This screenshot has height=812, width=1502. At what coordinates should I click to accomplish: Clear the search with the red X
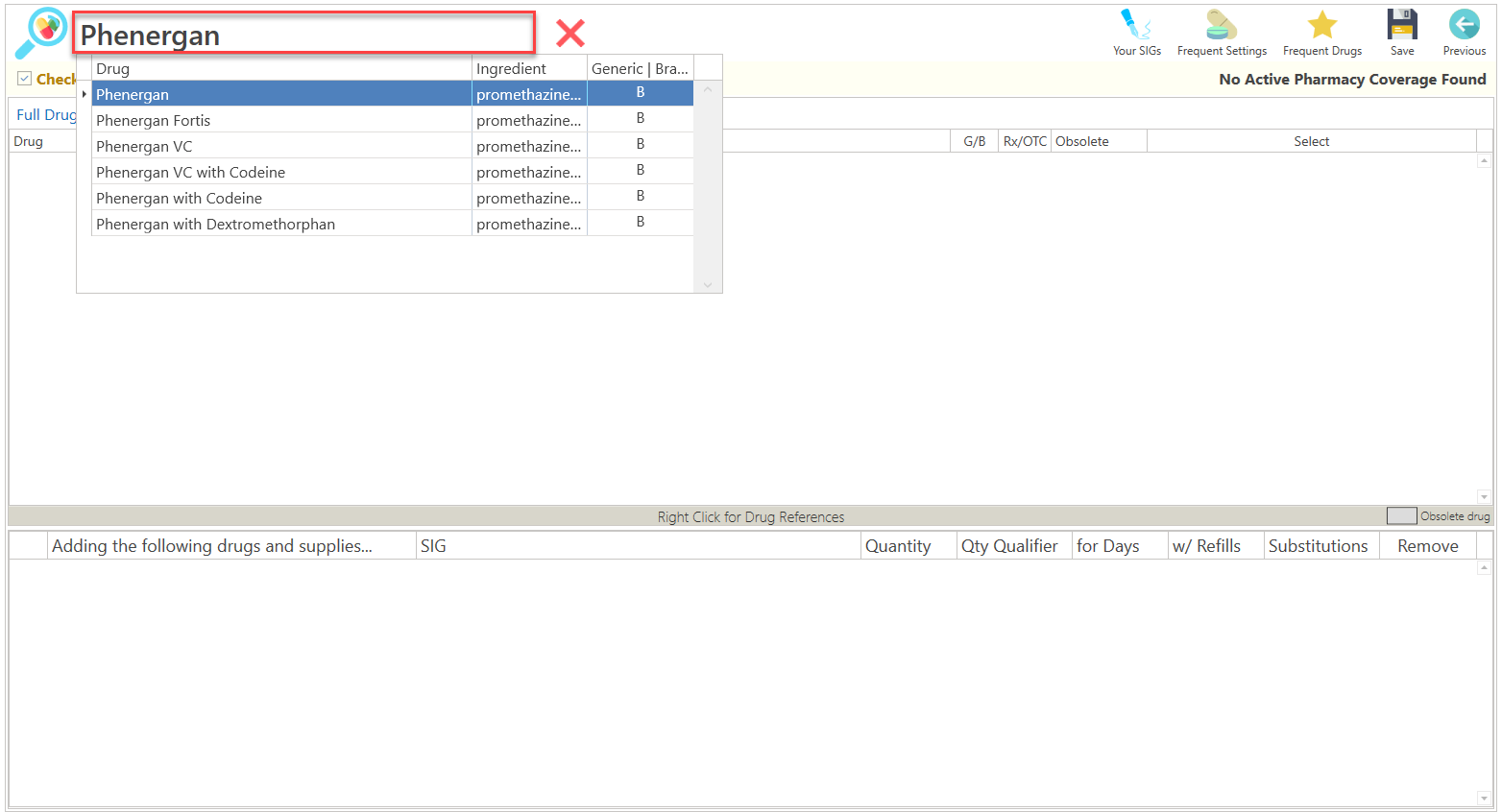pyautogui.click(x=570, y=34)
